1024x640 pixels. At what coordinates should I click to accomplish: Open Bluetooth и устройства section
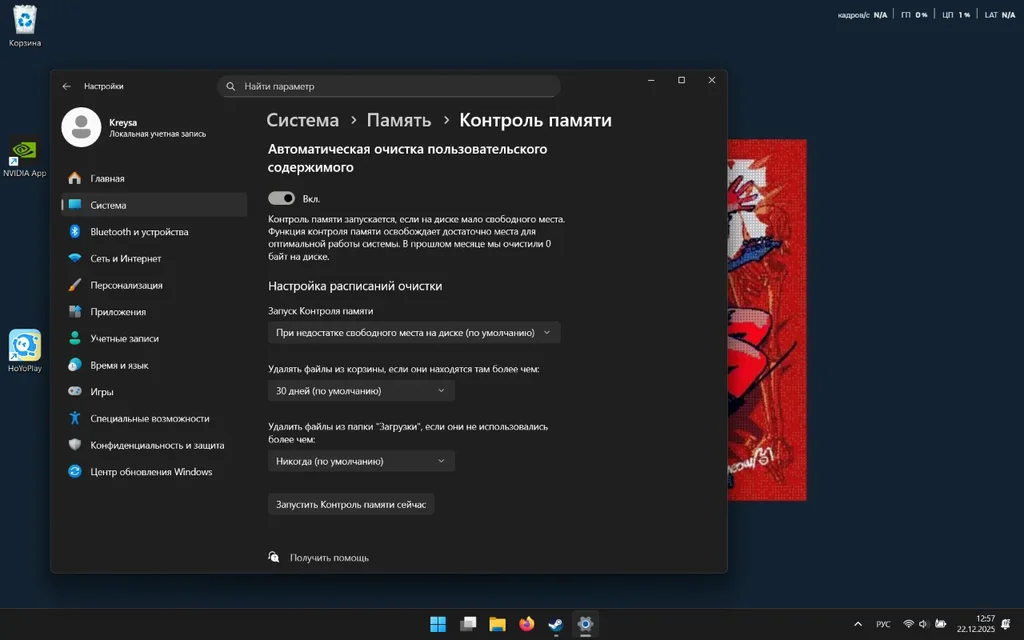point(139,232)
